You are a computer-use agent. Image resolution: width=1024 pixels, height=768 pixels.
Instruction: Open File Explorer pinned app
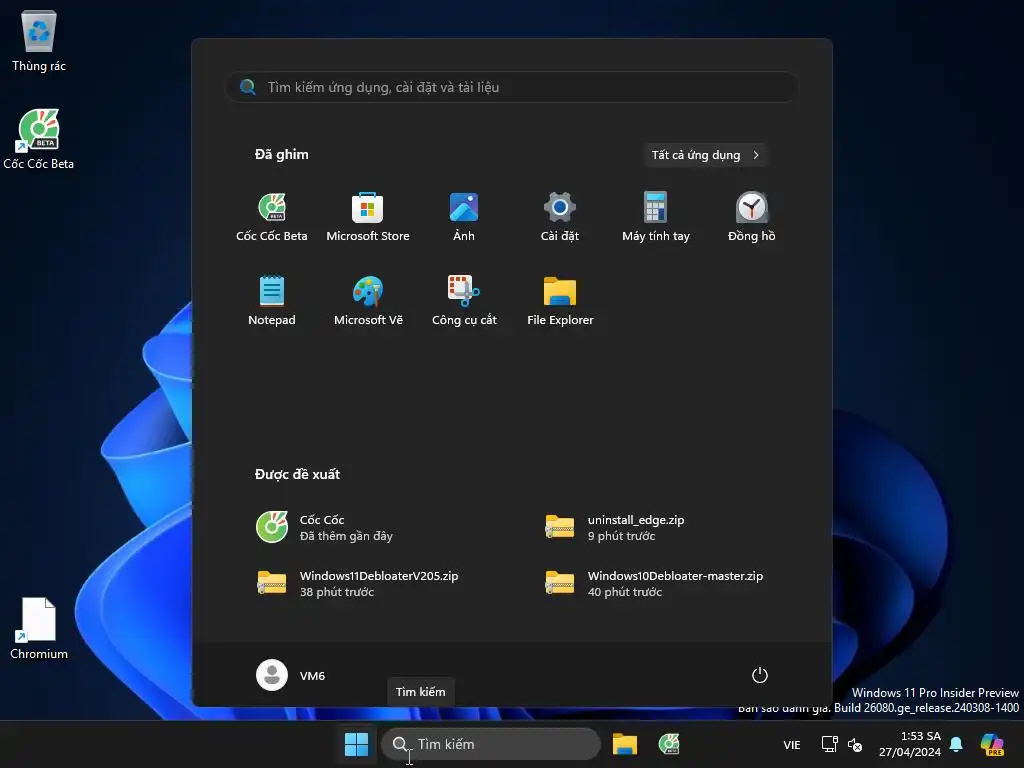pos(560,301)
